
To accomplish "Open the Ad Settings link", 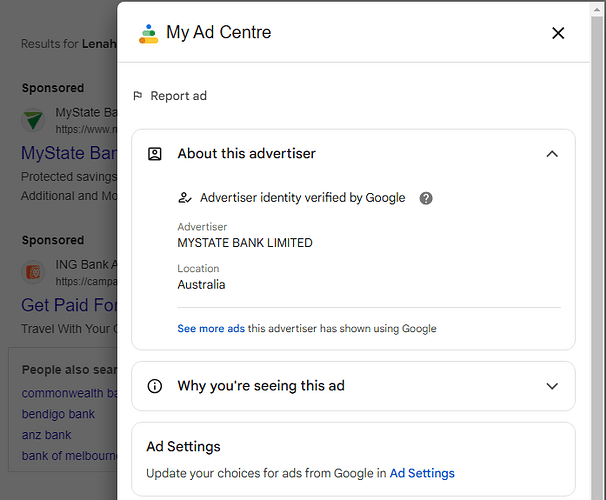I will click(x=422, y=473).
